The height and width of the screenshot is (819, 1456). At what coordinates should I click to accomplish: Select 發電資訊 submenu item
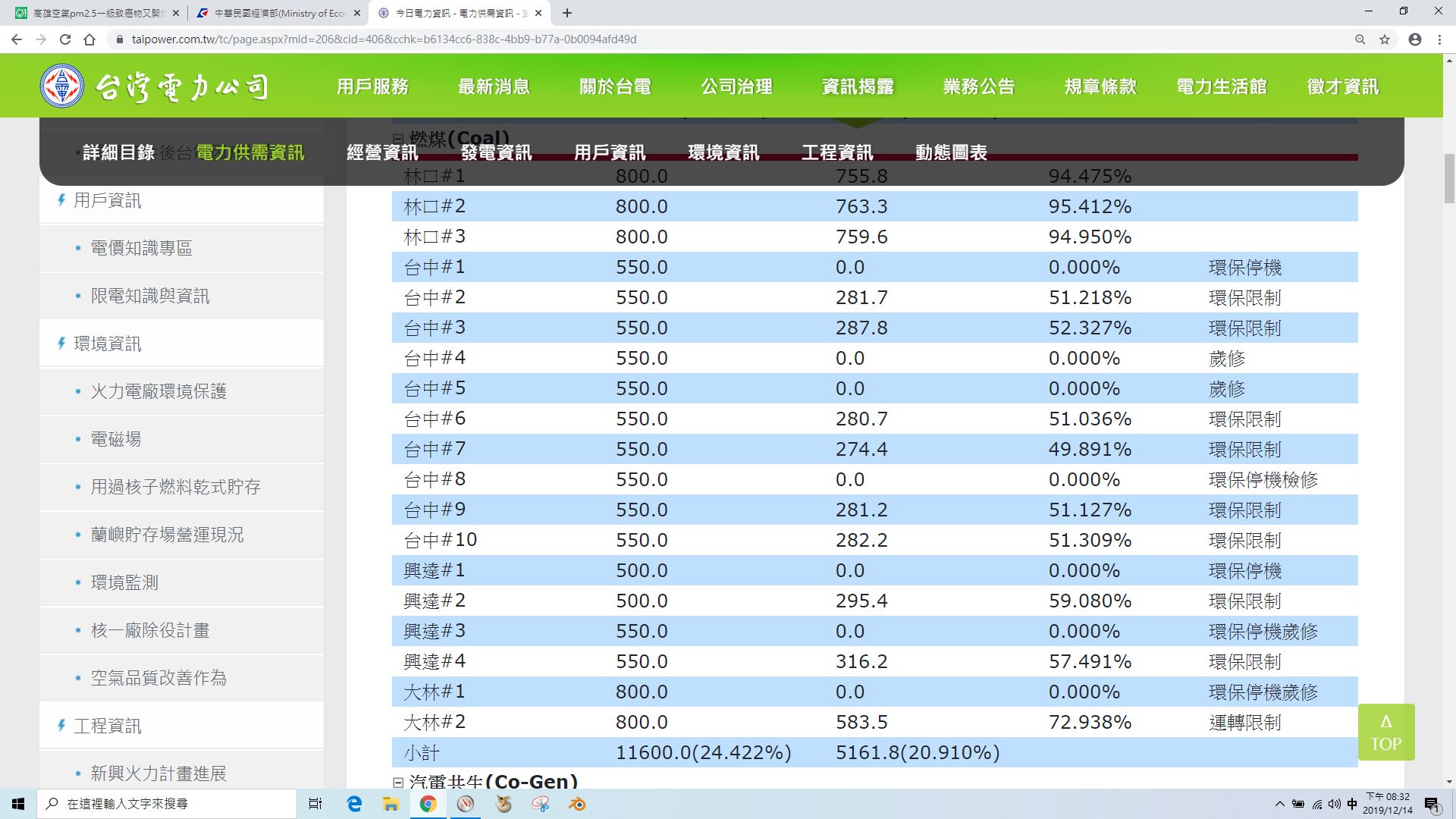pos(496,152)
